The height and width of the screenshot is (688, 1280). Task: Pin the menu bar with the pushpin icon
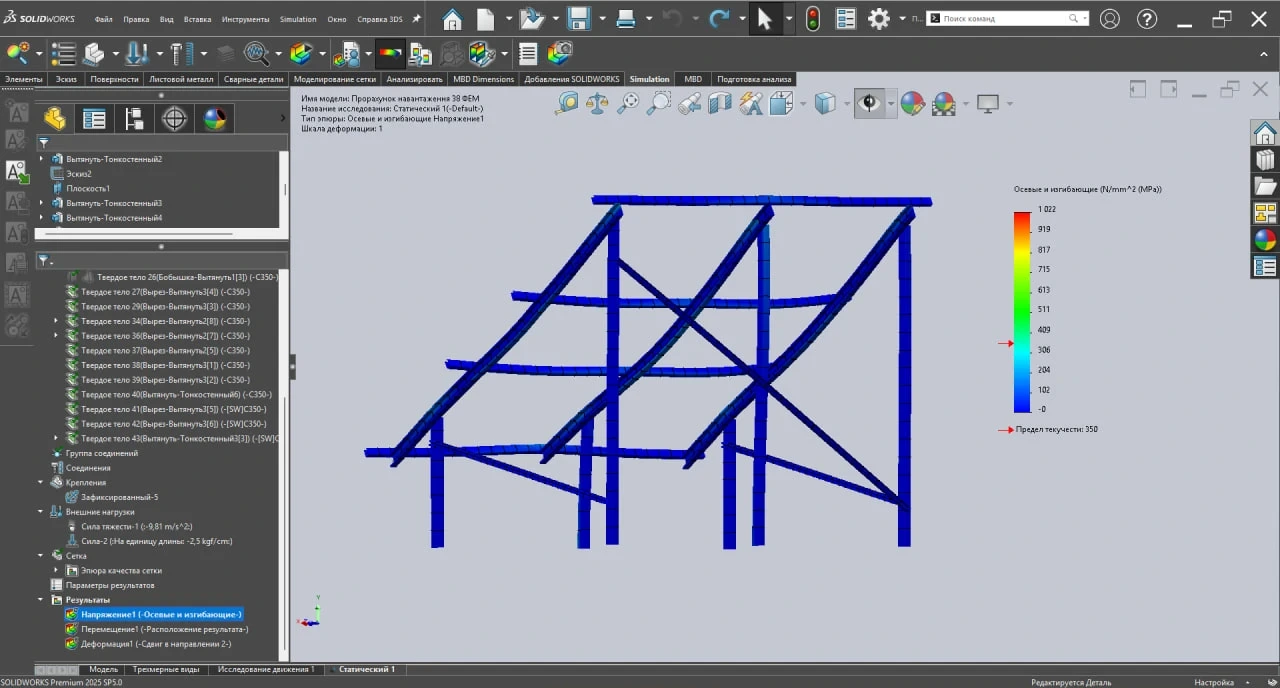pos(416,18)
